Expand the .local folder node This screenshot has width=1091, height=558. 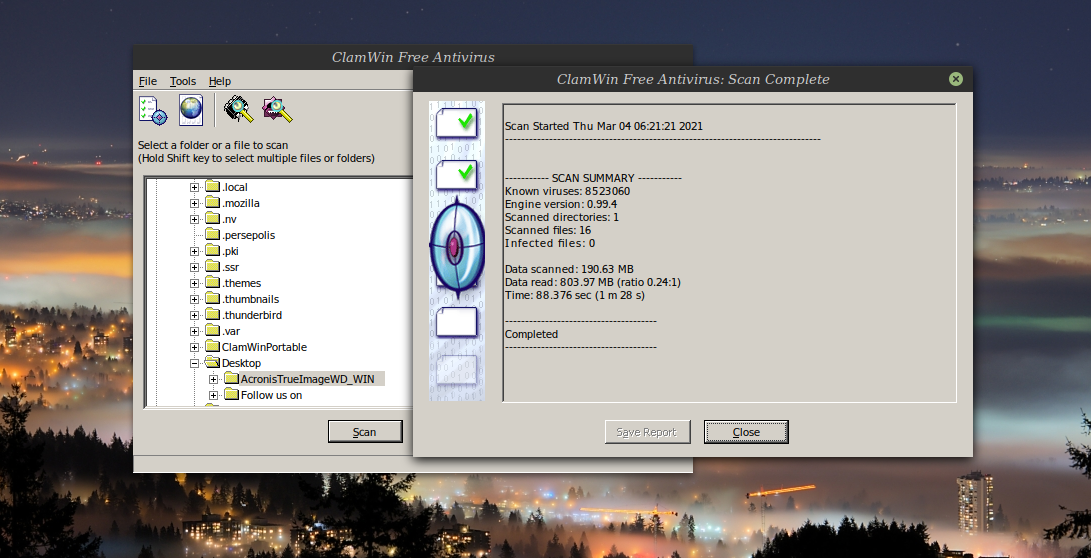194,187
